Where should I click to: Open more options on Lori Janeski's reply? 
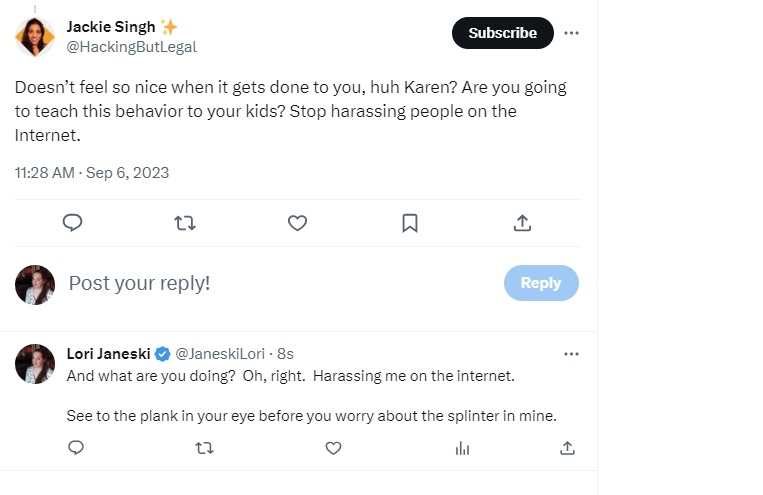tap(571, 354)
